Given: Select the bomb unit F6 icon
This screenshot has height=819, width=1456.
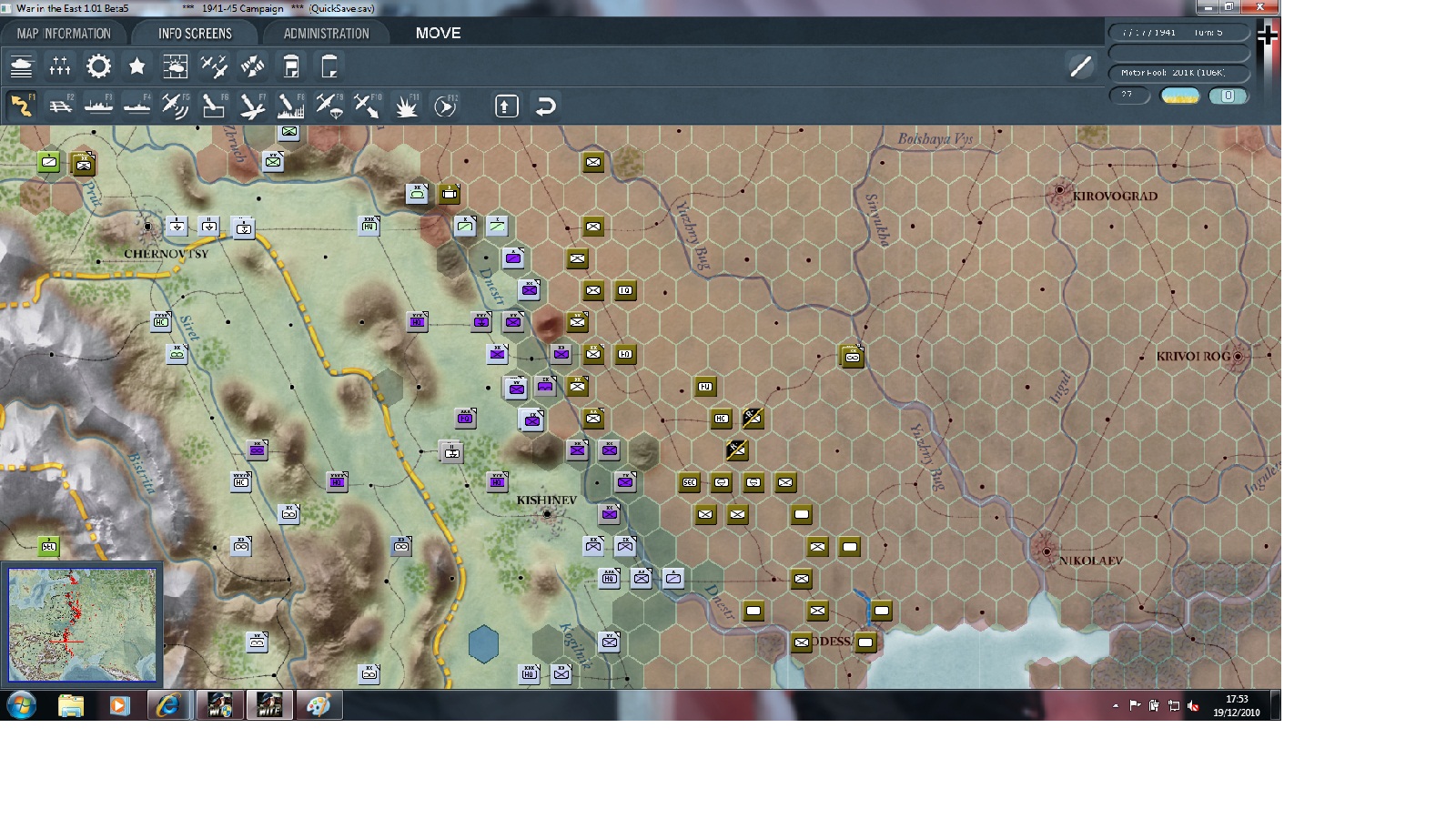Looking at the screenshot, I should 213,106.
